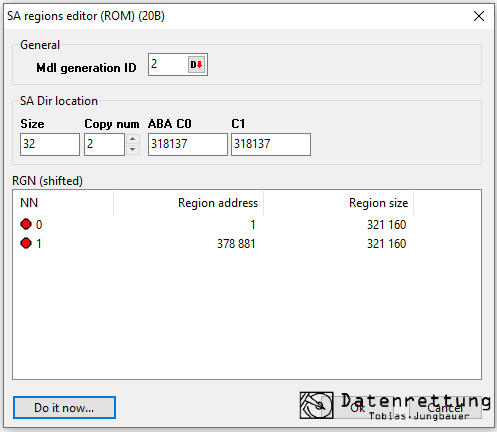The width and height of the screenshot is (497, 432).
Task: Sort by the NN column header
Action: [63, 203]
